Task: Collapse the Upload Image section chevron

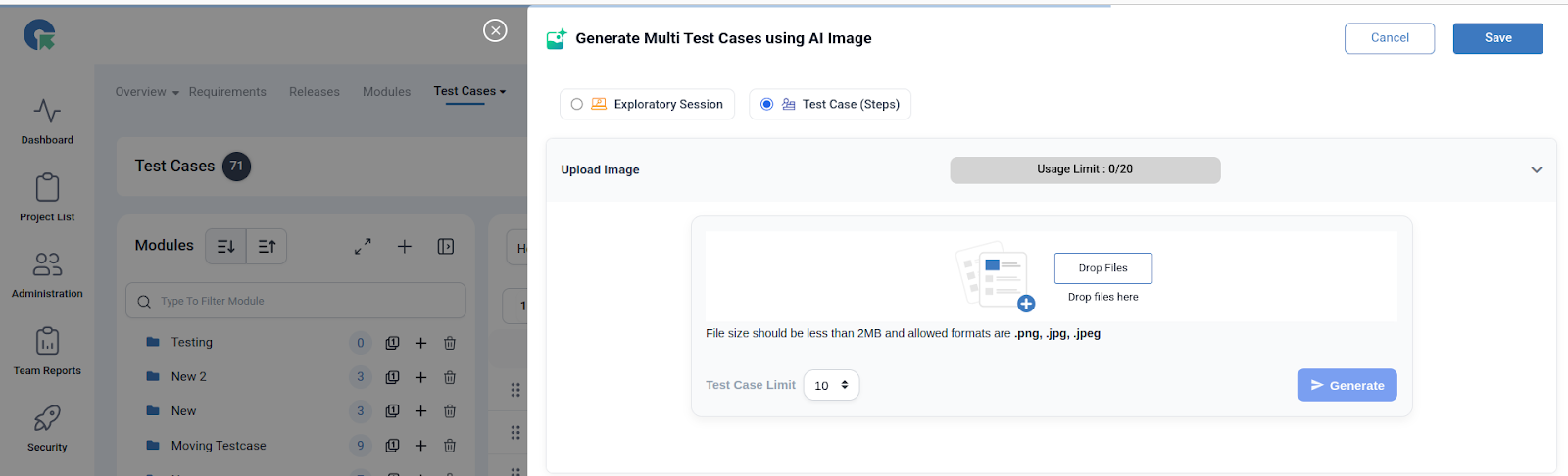Action: 1536,170
